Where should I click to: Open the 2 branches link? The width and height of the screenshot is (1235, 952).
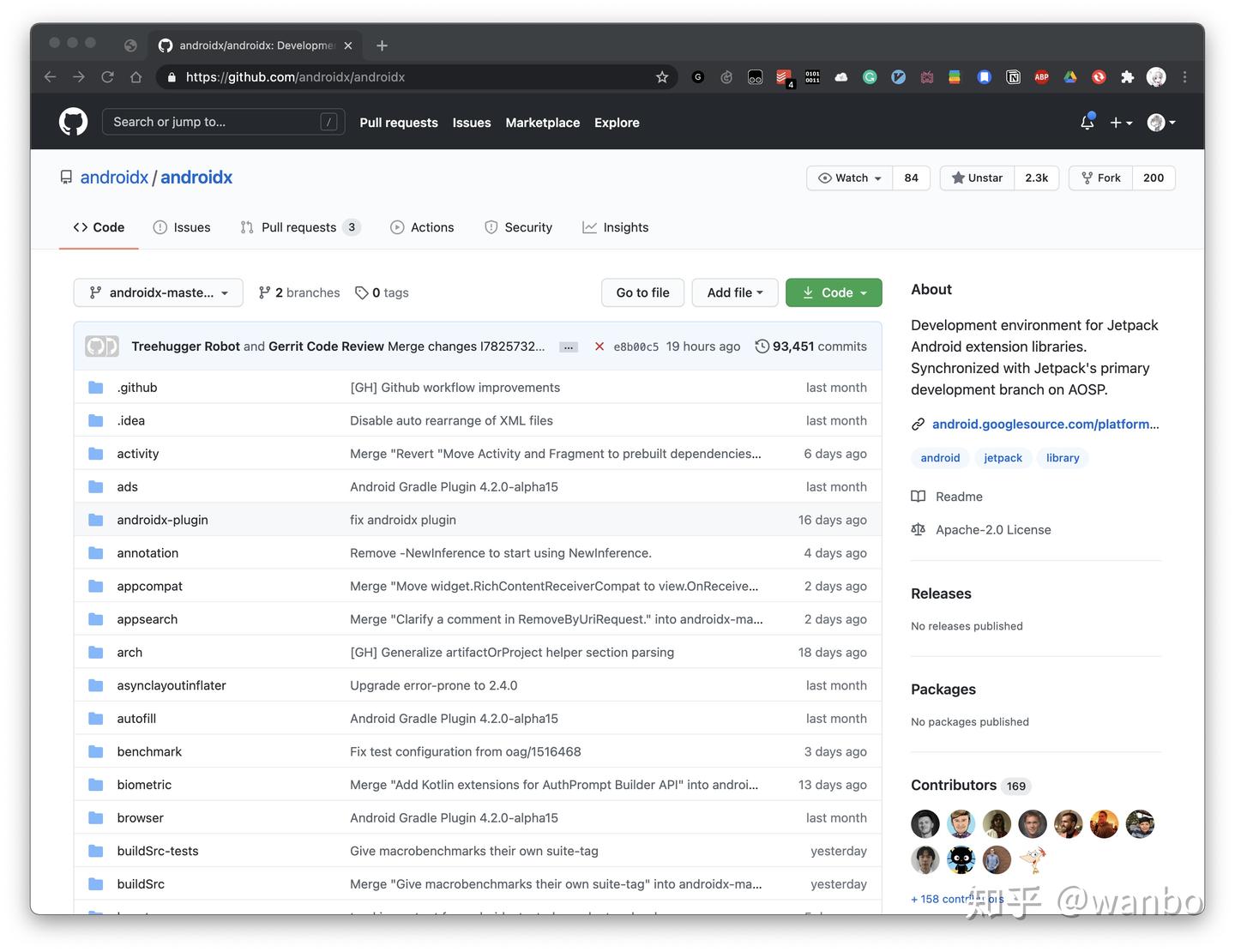click(298, 292)
